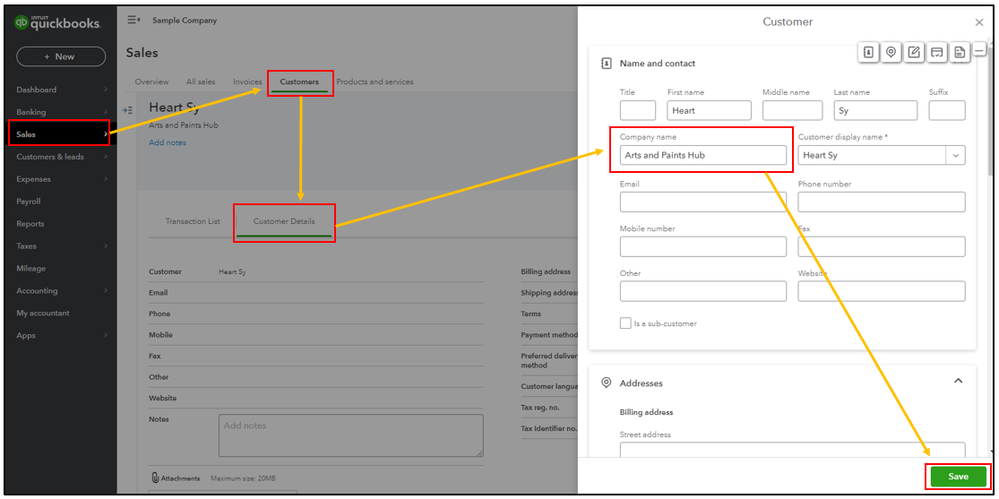Collapse the navigation with the hamburger icon
The image size is (999, 499).
(x=134, y=20)
